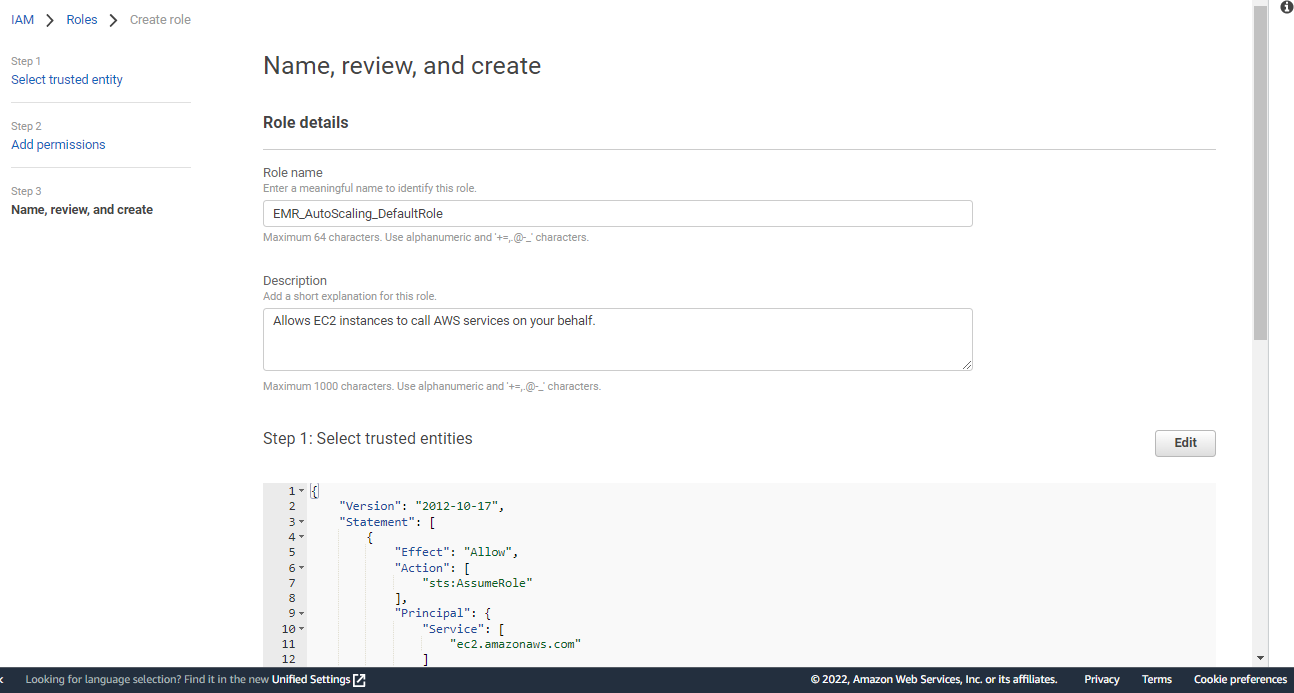Open the IAM breadcrumb link
This screenshot has height=693, width=1294.
click(22, 18)
